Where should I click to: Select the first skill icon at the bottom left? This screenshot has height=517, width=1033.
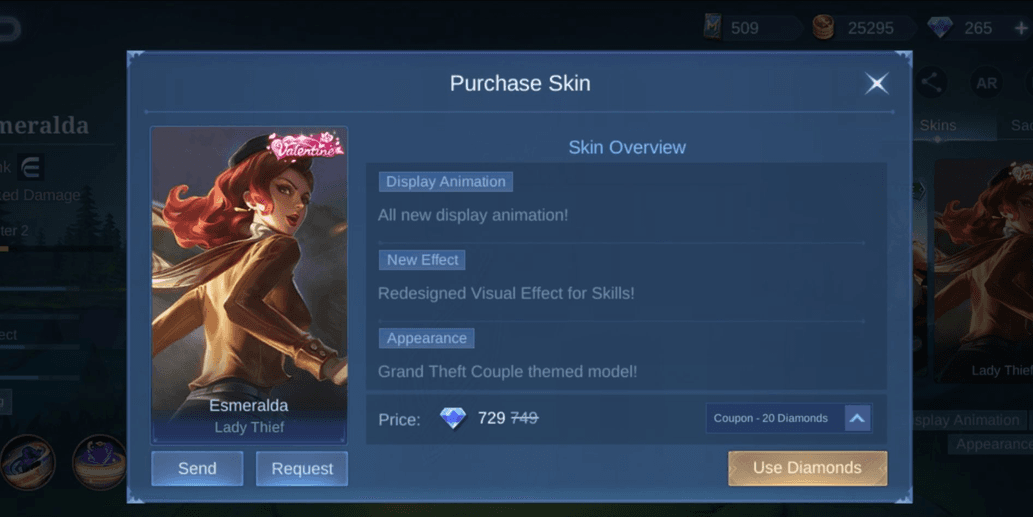(27, 462)
